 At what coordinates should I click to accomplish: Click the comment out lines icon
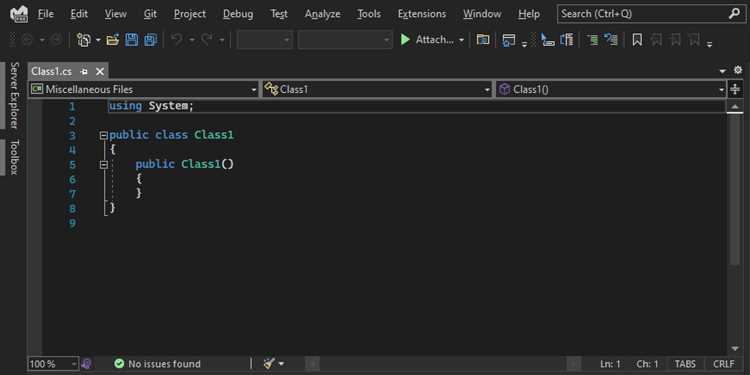593,40
